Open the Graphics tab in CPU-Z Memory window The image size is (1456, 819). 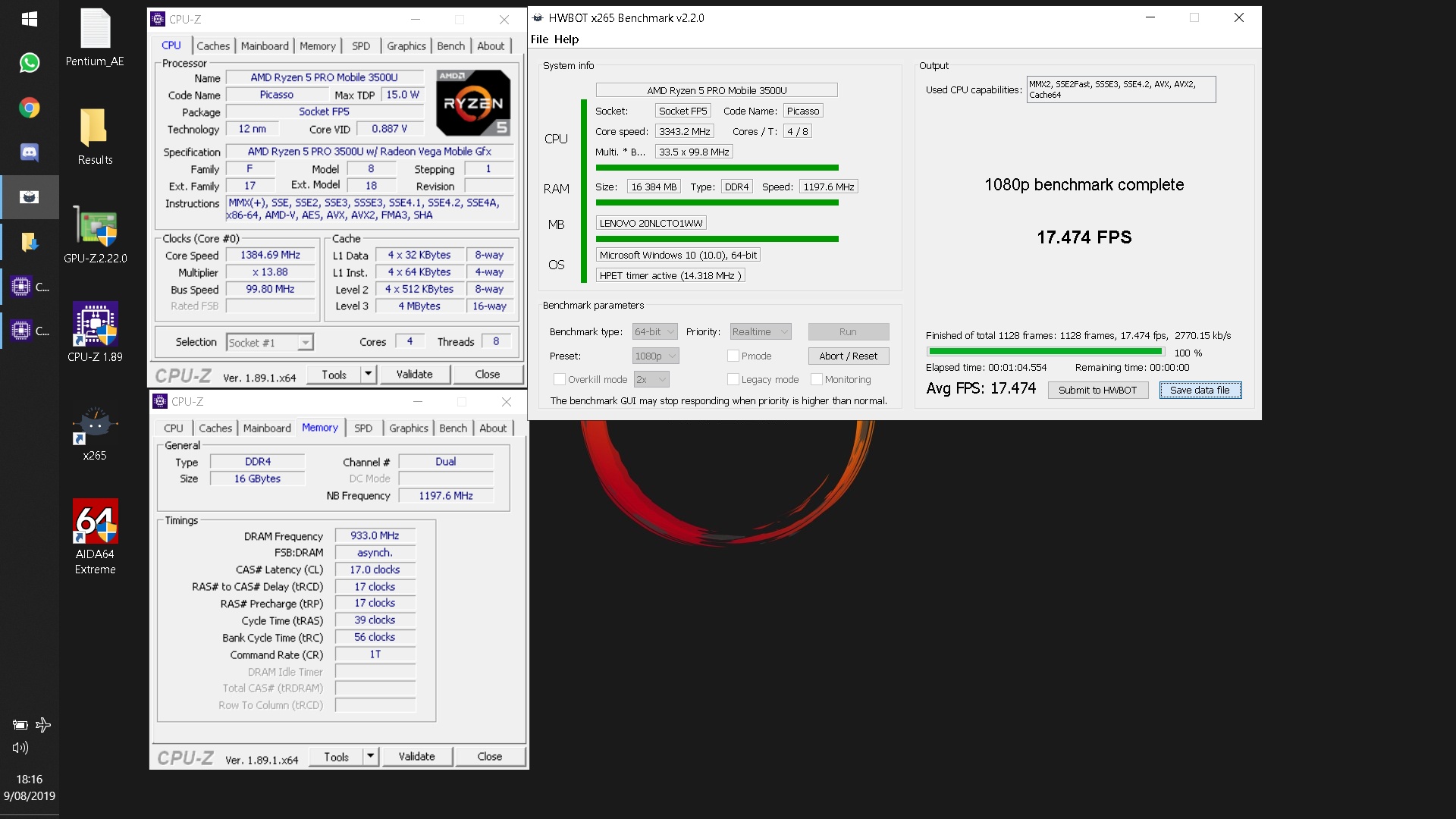(x=409, y=428)
